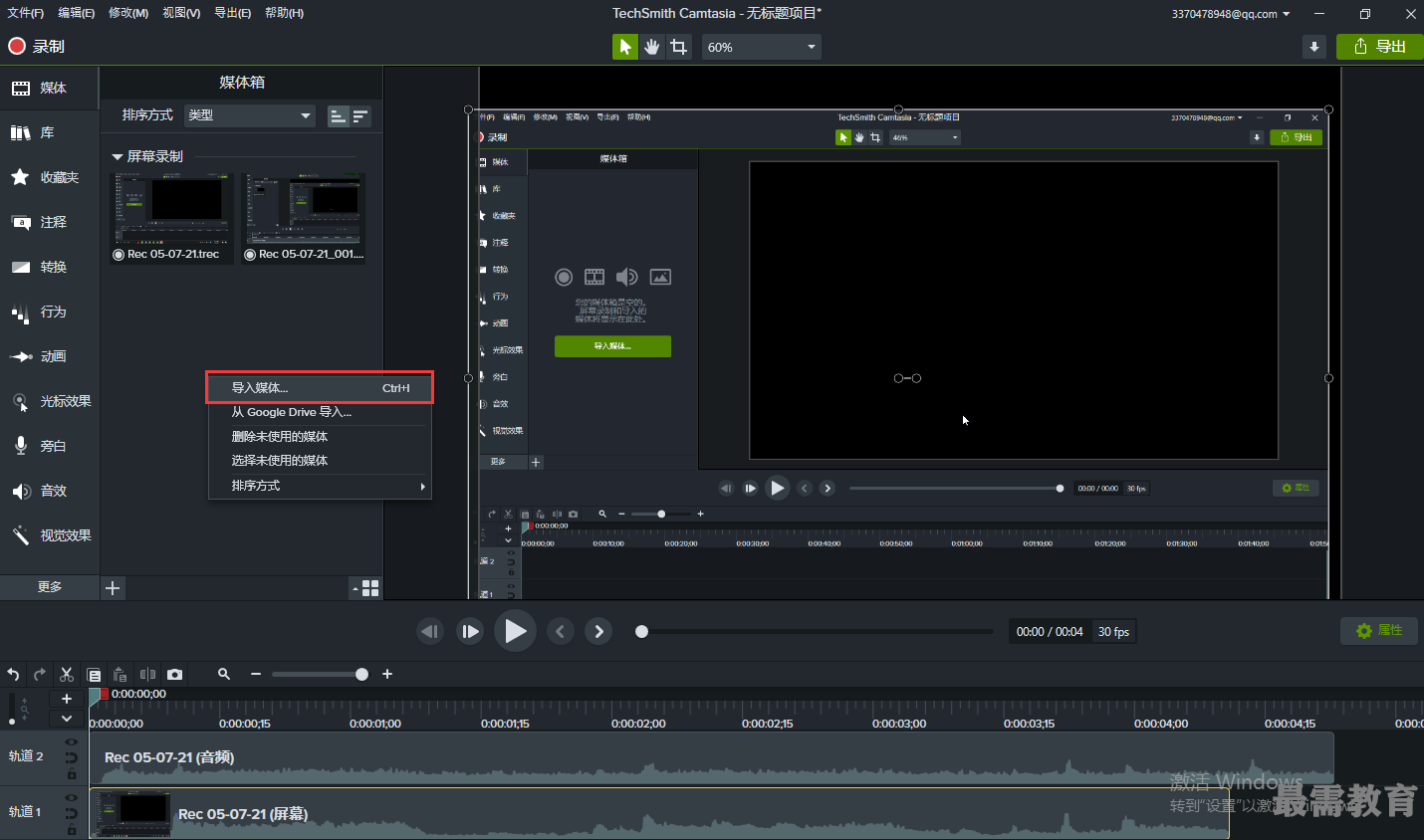This screenshot has height=840, width=1424.
Task: Click the Undo arrow in timeline toolbar
Action: coord(13,675)
